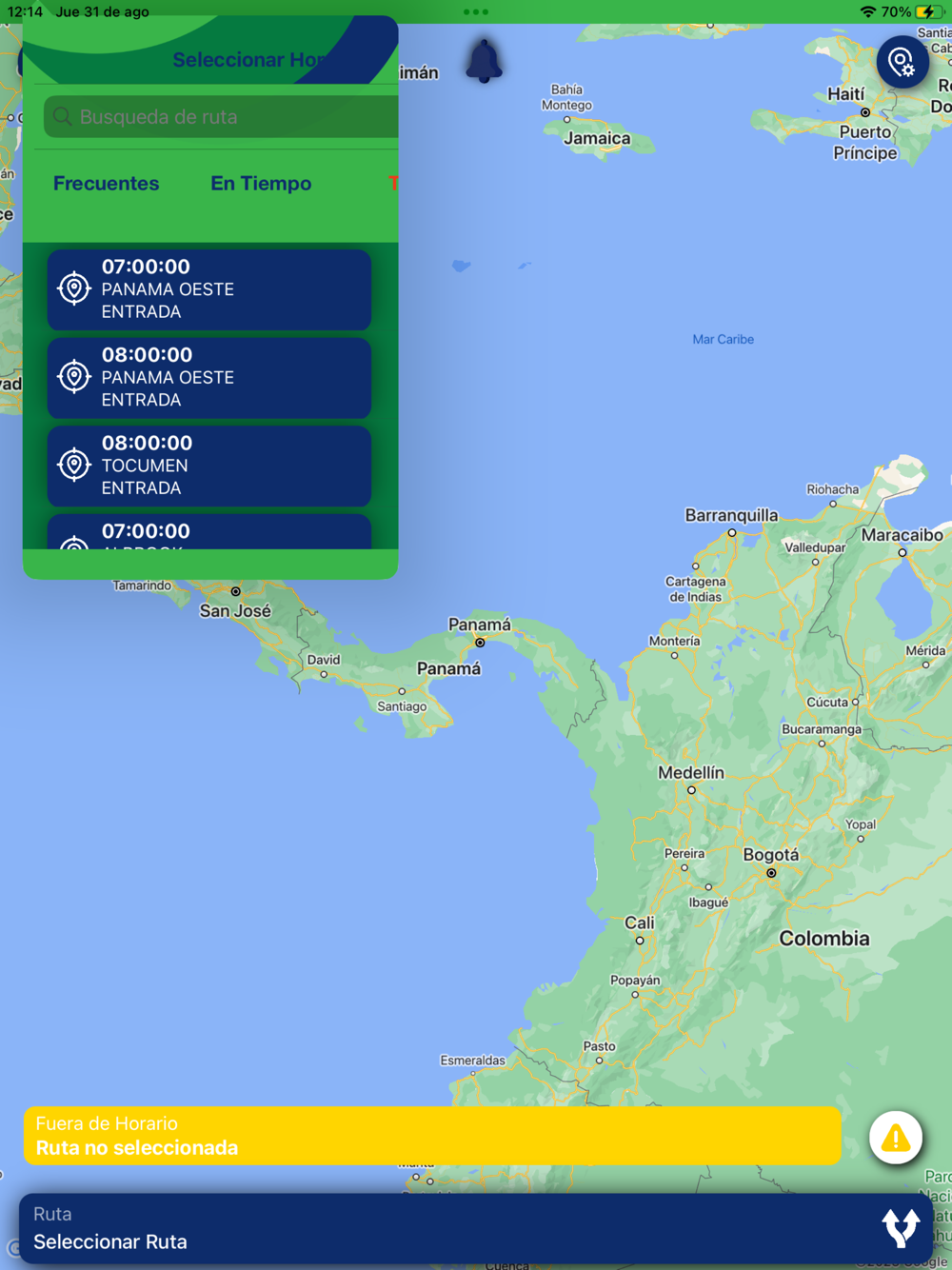Viewport: 952px width, 1270px height.
Task: Select the 07:00:00 PANAMA OESTE ENTRADA route
Action: (x=209, y=289)
